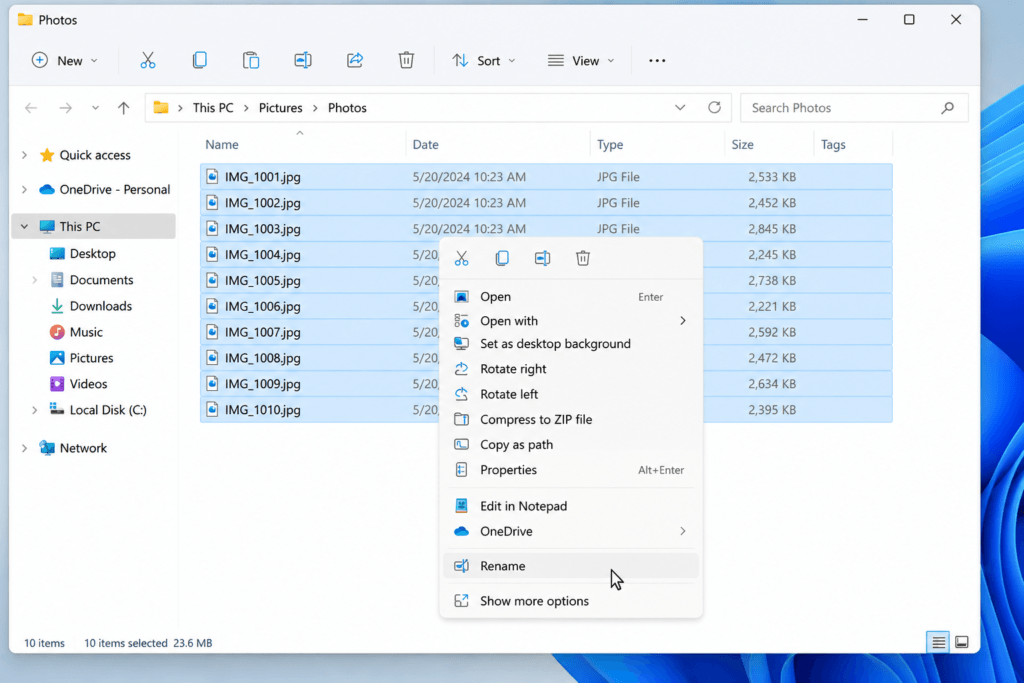Viewport: 1024px width, 683px height.
Task: Click the Rename icon in the top toolbar
Action: pyautogui.click(x=302, y=60)
